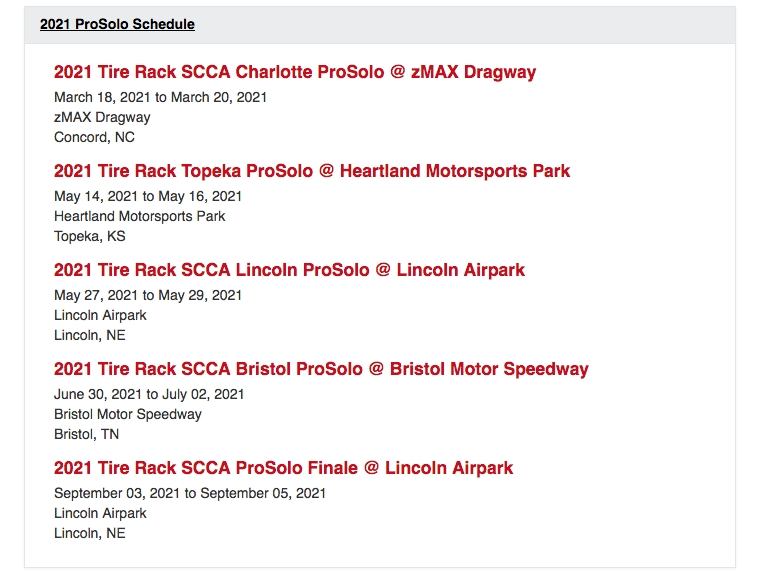Screen dimensions: 759x574
Task: Click the May 27 to May 29, 2021 date text
Action: (148, 295)
